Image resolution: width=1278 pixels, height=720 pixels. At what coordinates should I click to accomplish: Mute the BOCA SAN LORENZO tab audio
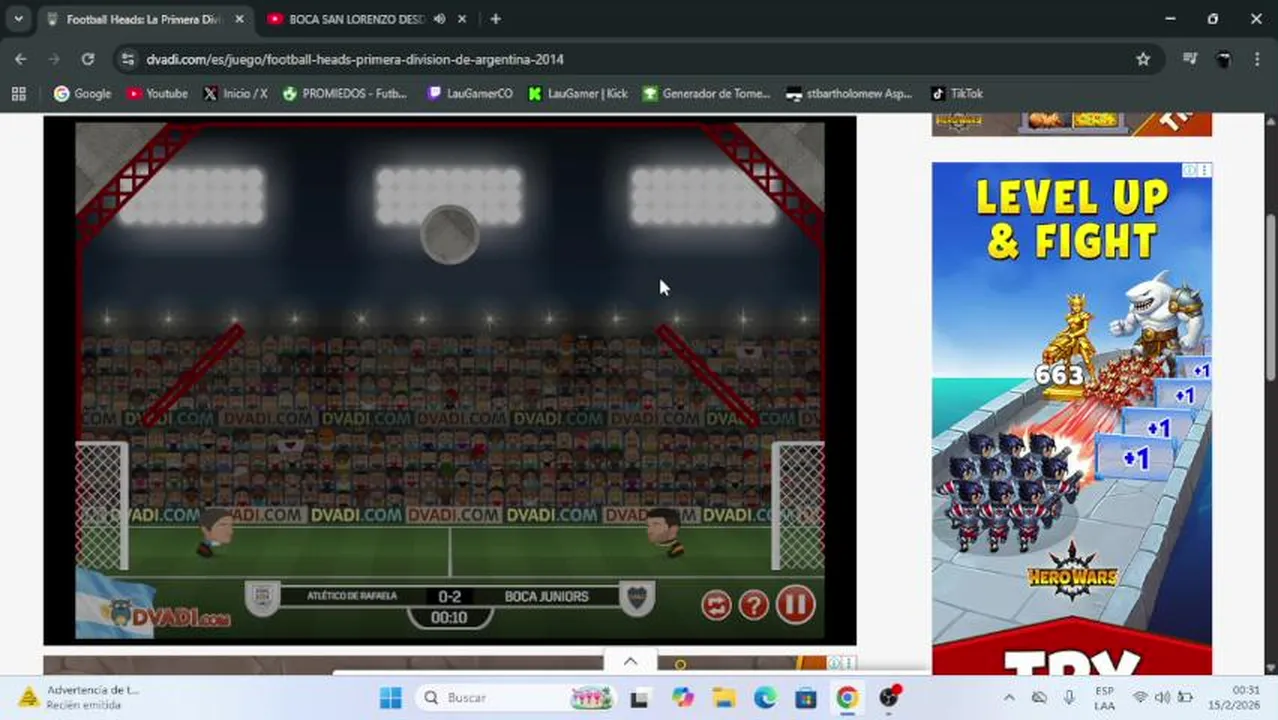(x=439, y=19)
